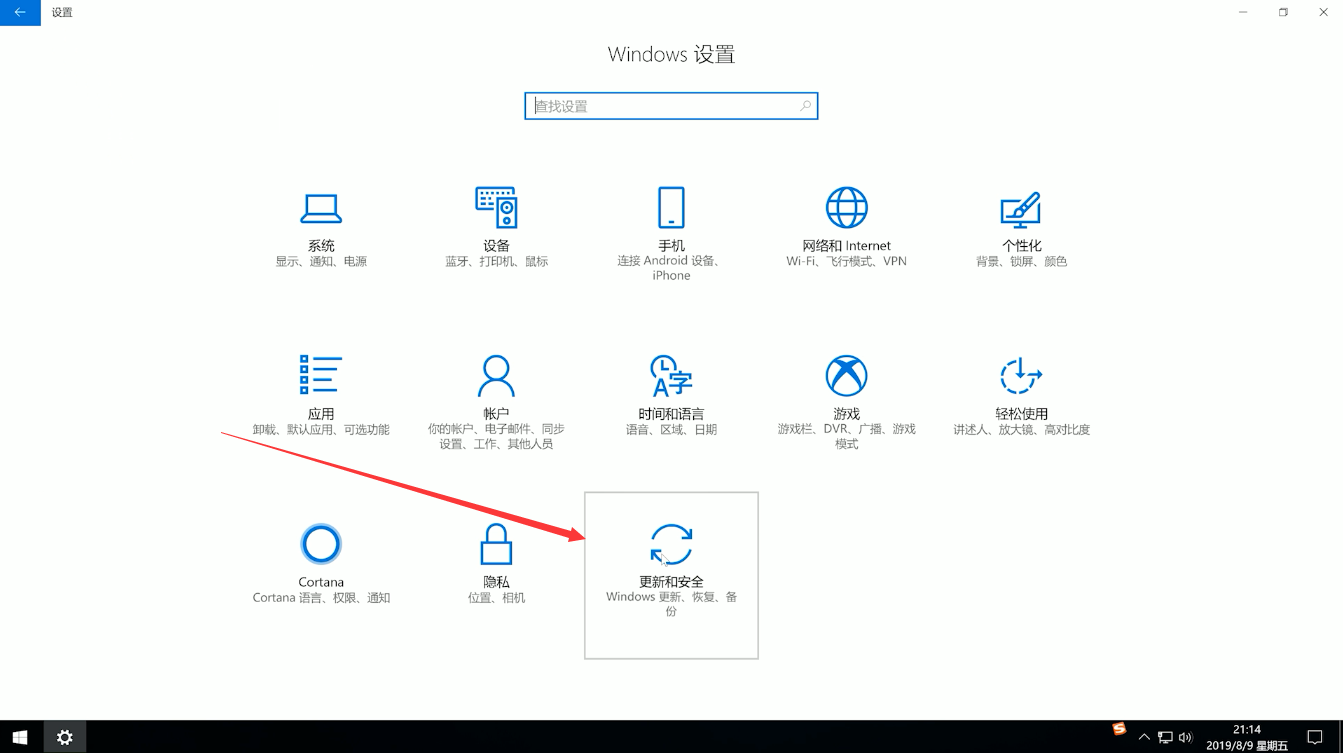
Task: Click the text "蓝牙、打印机、鼠标"
Action: [x=496, y=261]
